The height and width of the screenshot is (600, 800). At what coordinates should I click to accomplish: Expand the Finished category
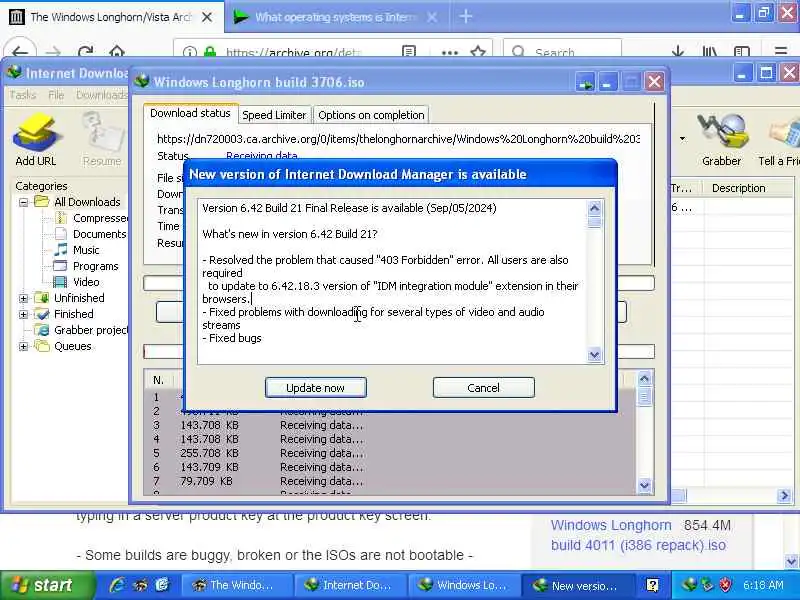tap(23, 314)
